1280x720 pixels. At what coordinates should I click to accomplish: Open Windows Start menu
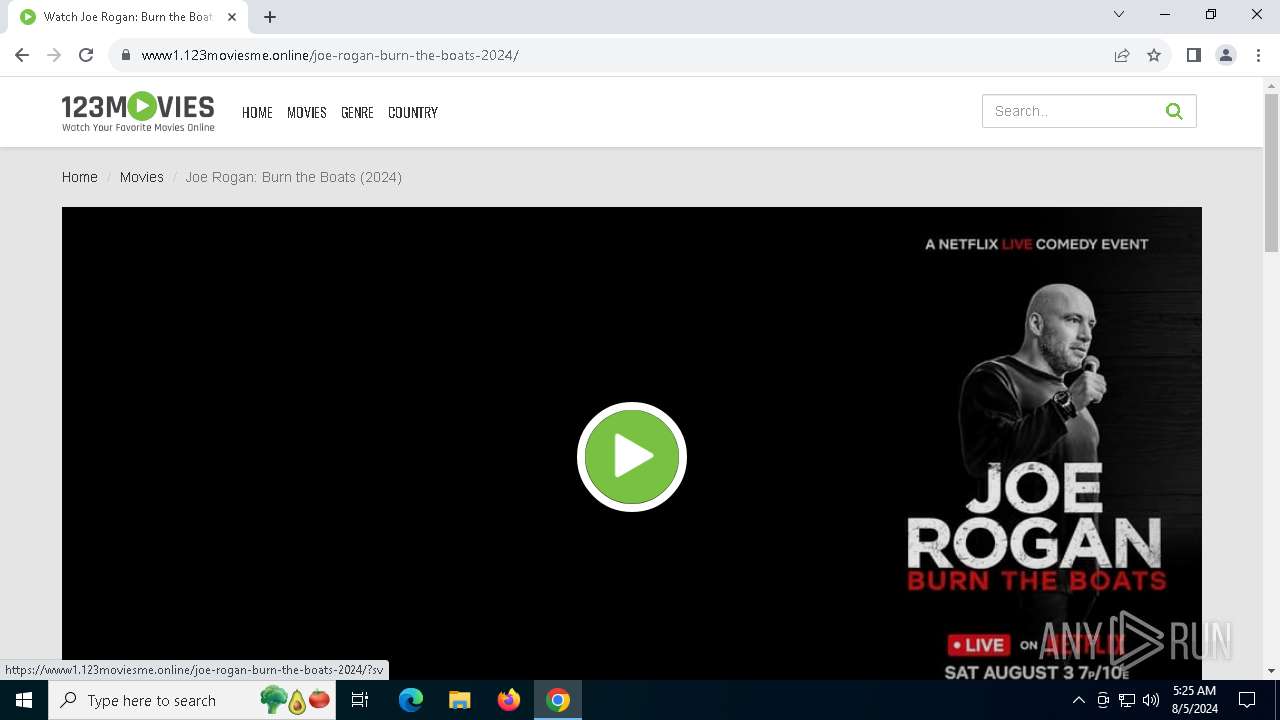pos(24,700)
